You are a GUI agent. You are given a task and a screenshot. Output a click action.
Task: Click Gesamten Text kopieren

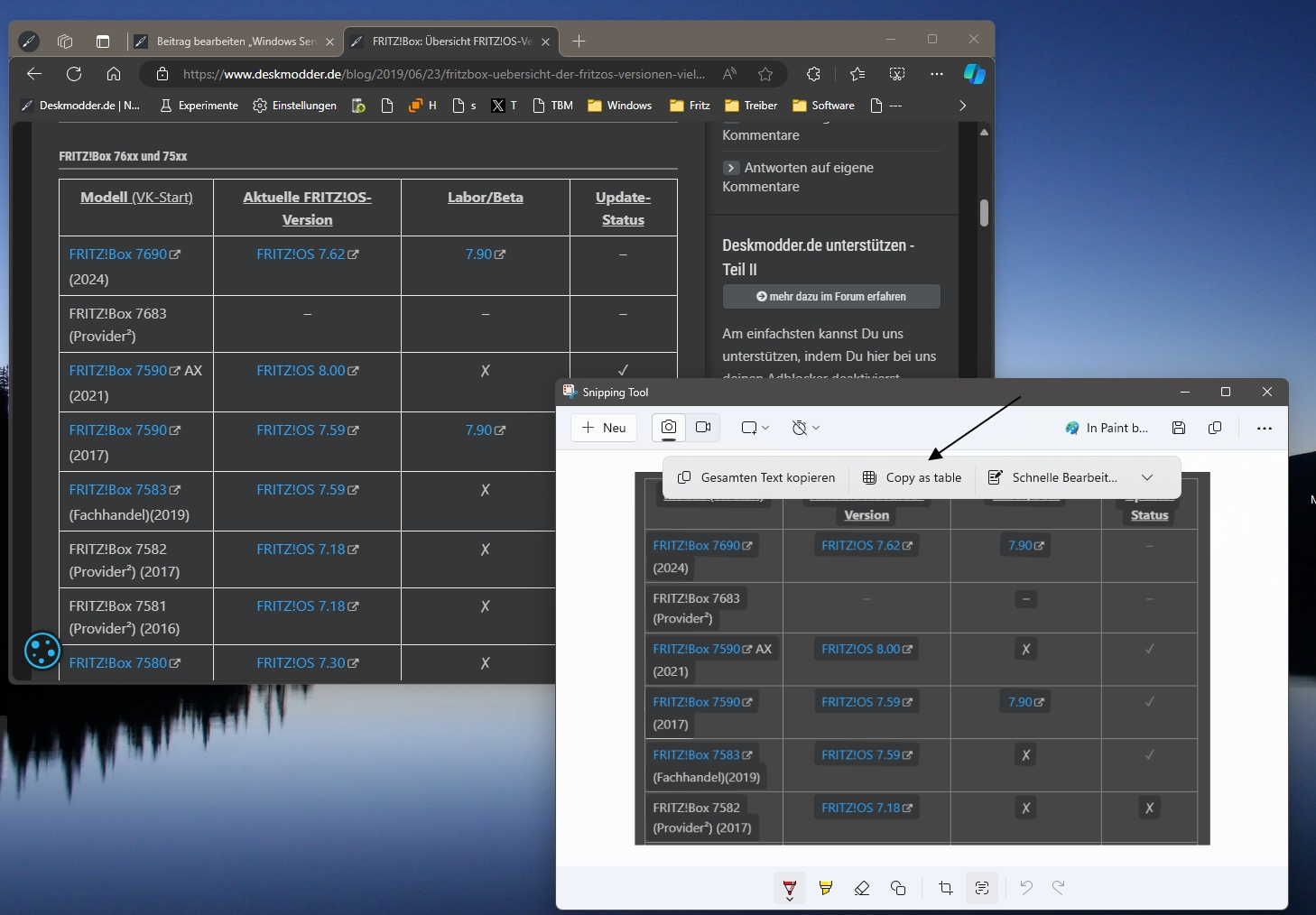click(x=756, y=477)
